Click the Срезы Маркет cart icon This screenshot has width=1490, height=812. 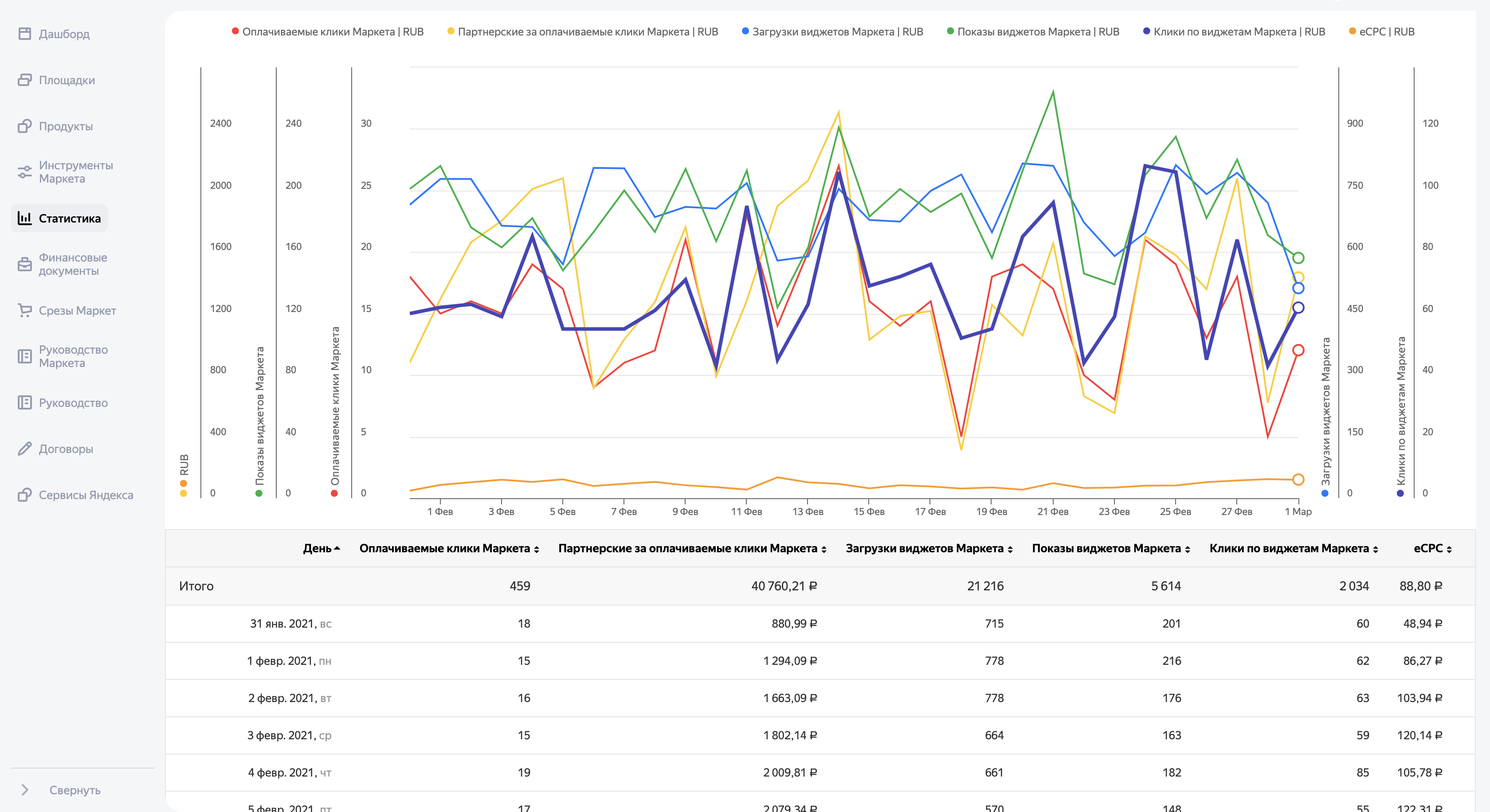pos(24,310)
